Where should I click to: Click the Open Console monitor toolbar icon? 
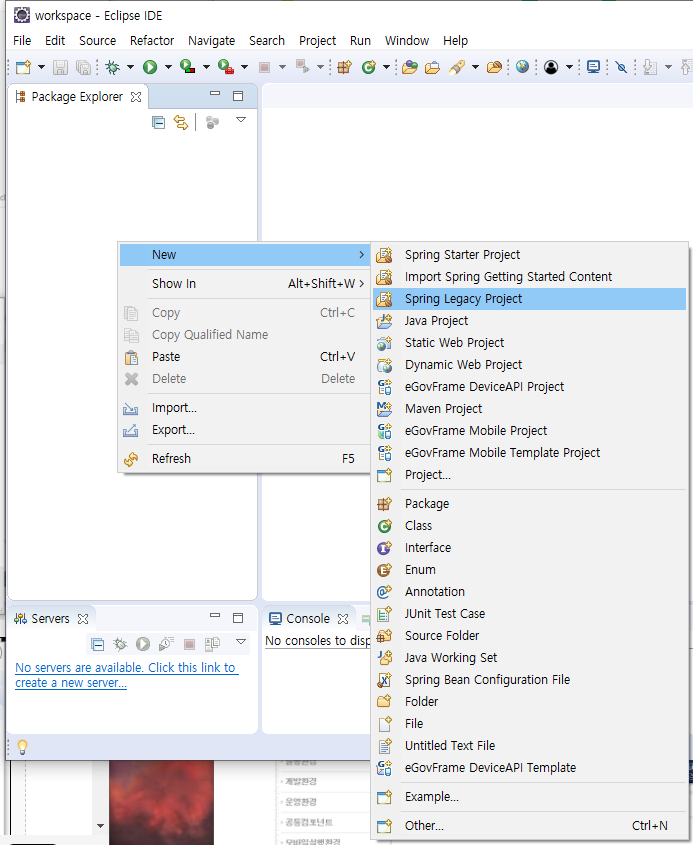(x=593, y=67)
